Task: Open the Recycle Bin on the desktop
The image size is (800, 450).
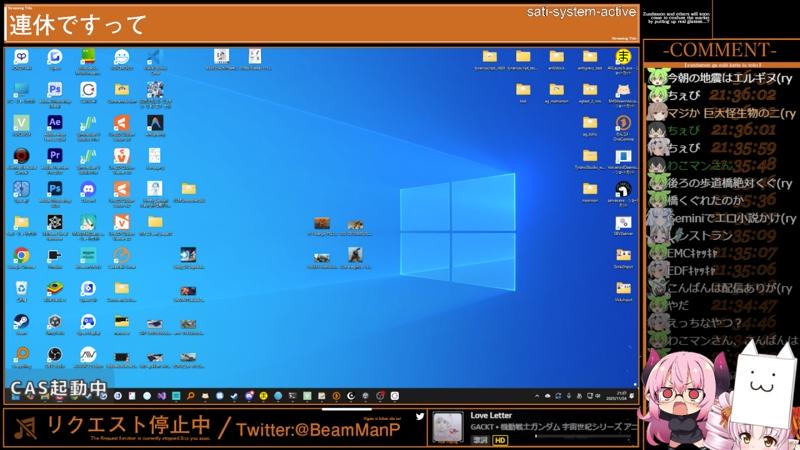Action: tap(21, 289)
